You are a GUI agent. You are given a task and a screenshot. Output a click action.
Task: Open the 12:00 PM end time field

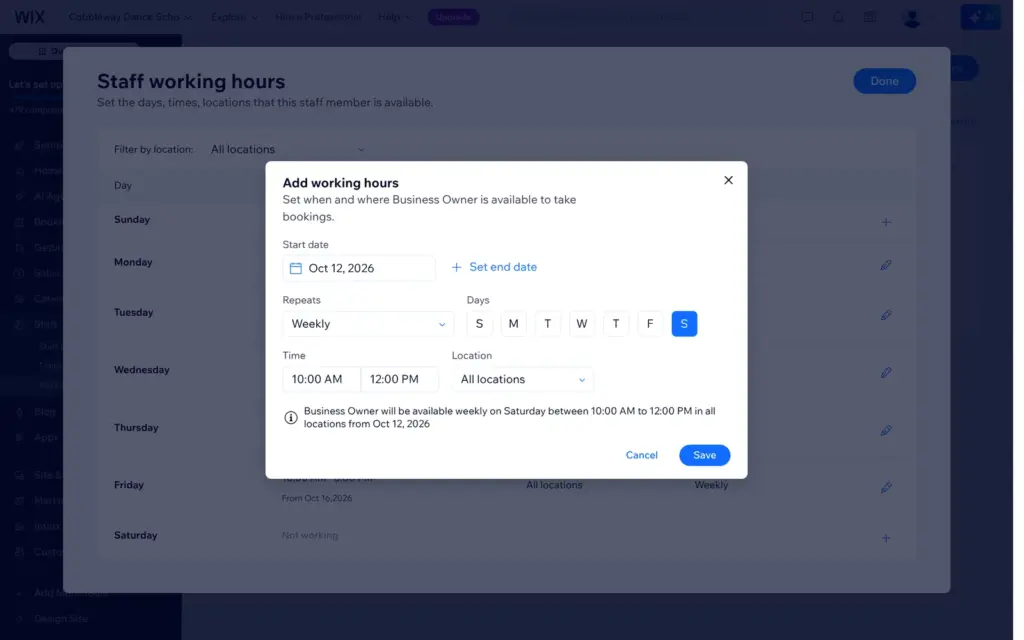click(399, 379)
